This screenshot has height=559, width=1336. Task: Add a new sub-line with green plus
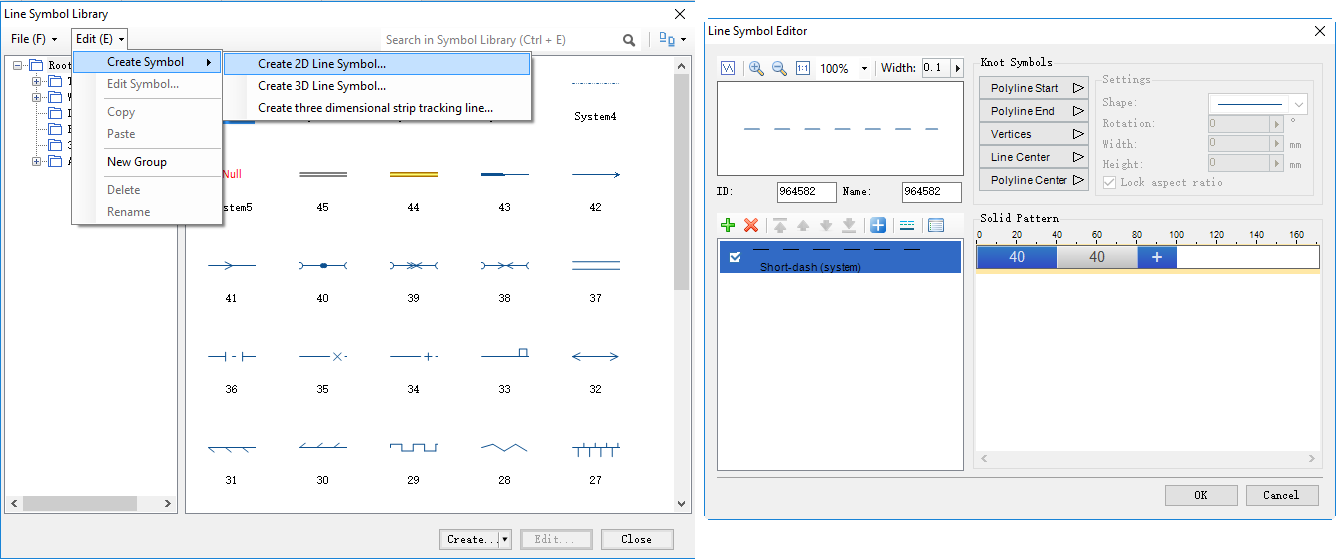(x=728, y=226)
